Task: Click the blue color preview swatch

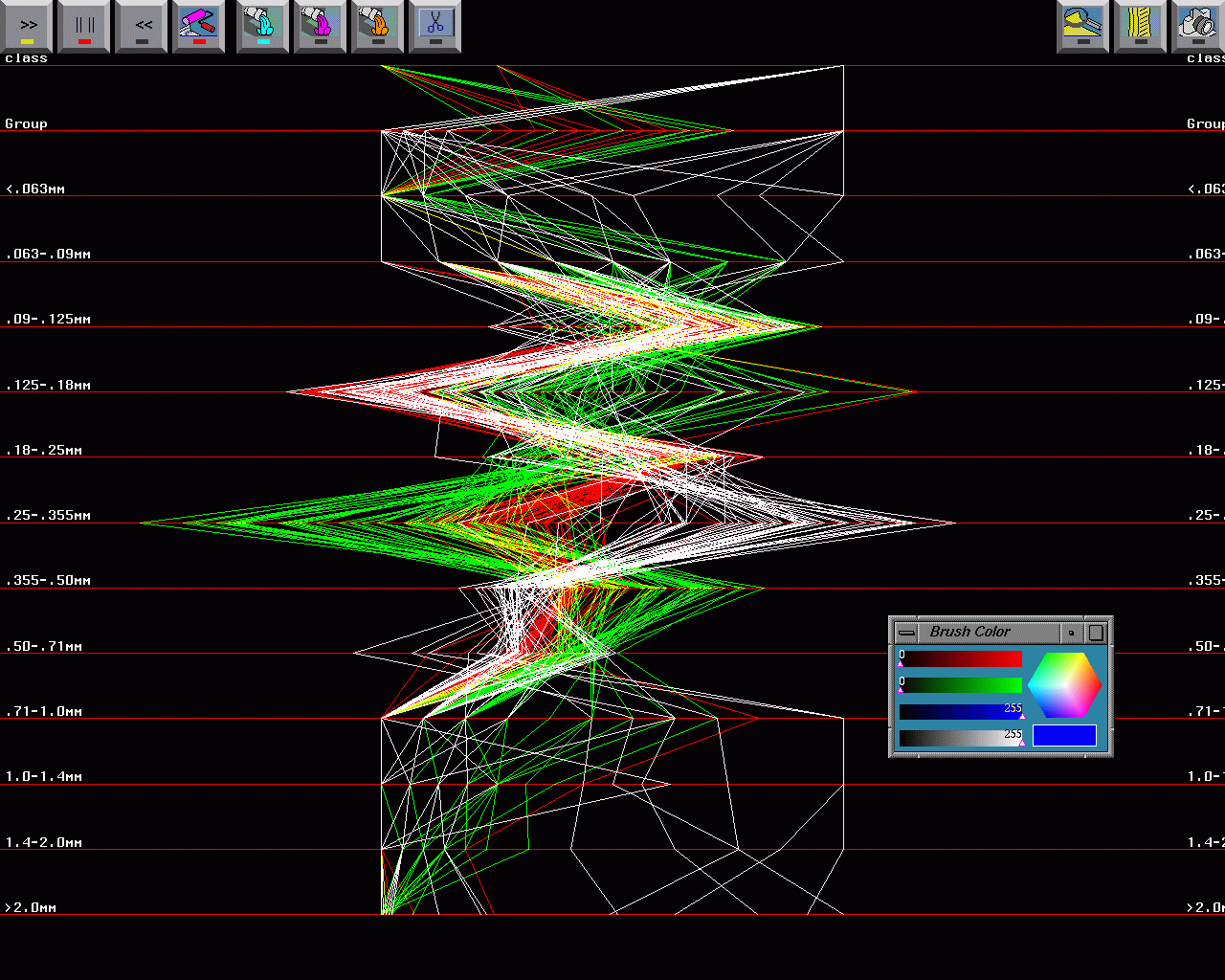Action: 1064,735
